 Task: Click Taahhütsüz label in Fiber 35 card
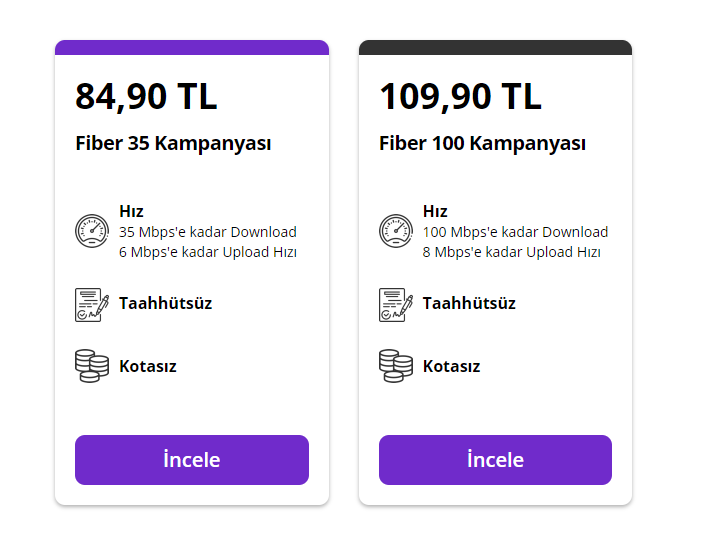(x=165, y=303)
